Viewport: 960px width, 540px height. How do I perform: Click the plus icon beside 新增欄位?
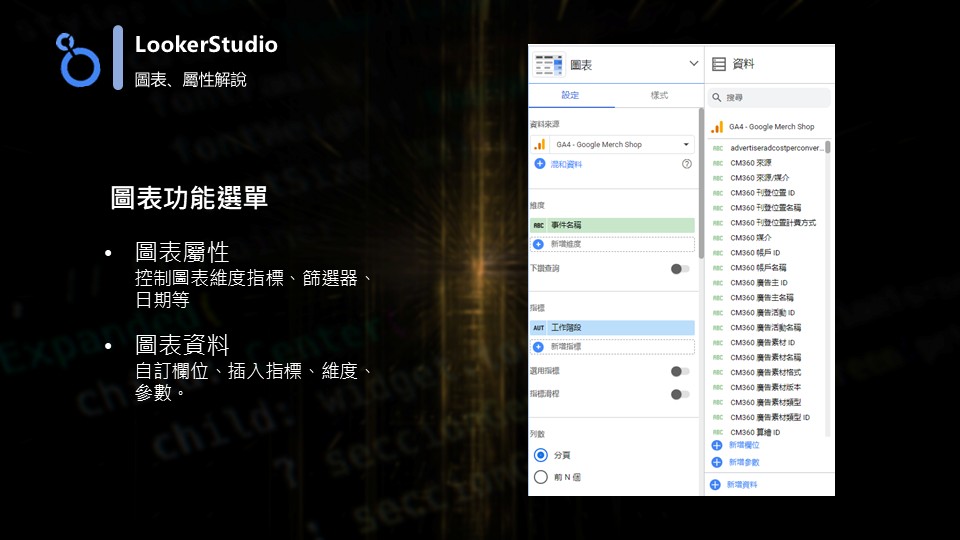point(716,445)
